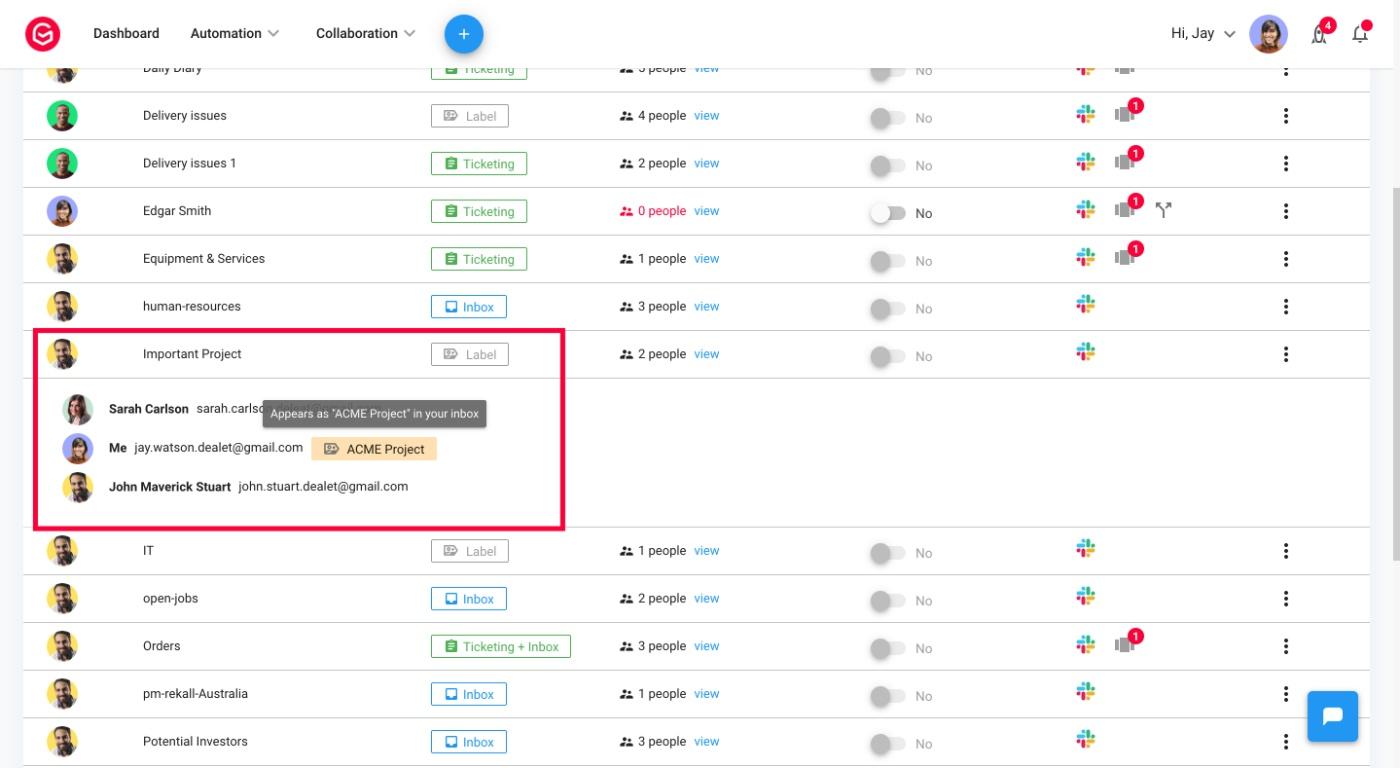Click Slack icon in Potential Investors row
This screenshot has height=768, width=1400.
1086,738
